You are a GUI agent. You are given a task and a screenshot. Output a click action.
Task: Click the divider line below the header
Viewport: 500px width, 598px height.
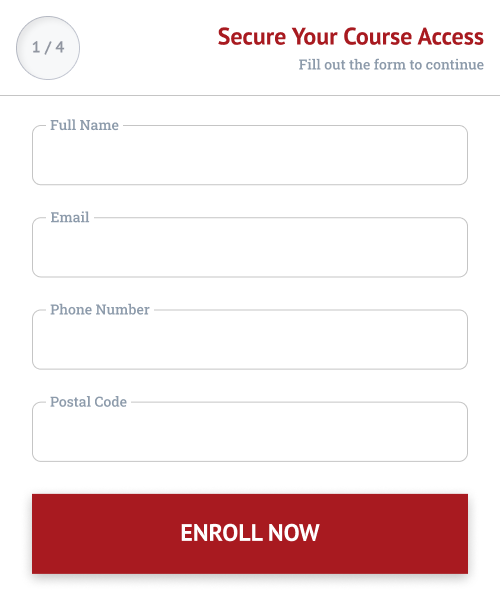tap(250, 95)
